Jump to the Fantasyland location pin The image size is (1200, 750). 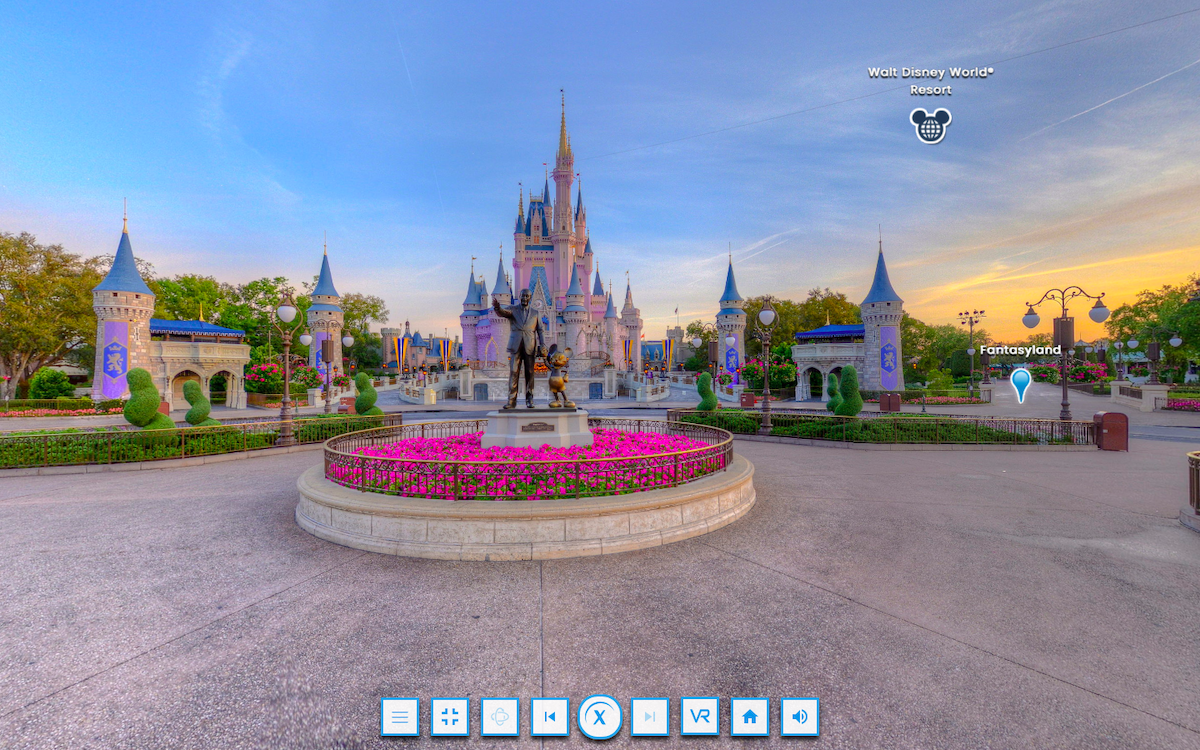point(1020,385)
